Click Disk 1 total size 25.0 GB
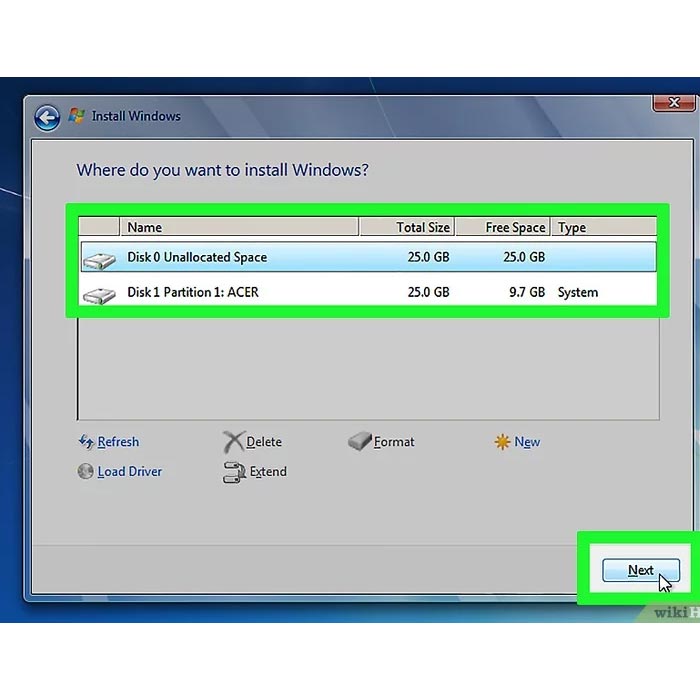This screenshot has width=700, height=700. (428, 292)
